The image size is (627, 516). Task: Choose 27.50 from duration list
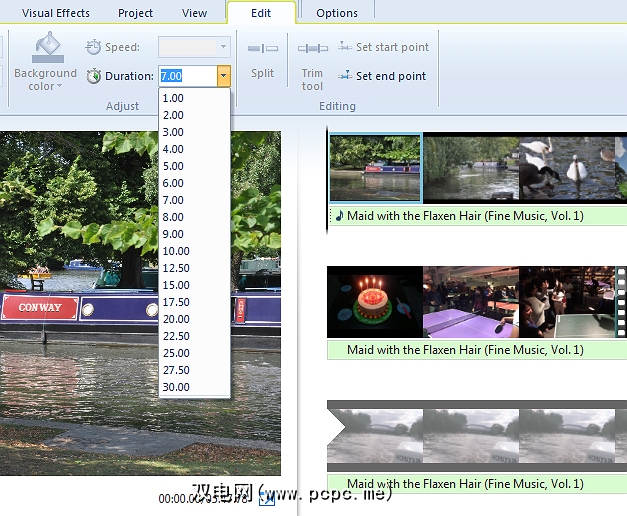point(194,370)
